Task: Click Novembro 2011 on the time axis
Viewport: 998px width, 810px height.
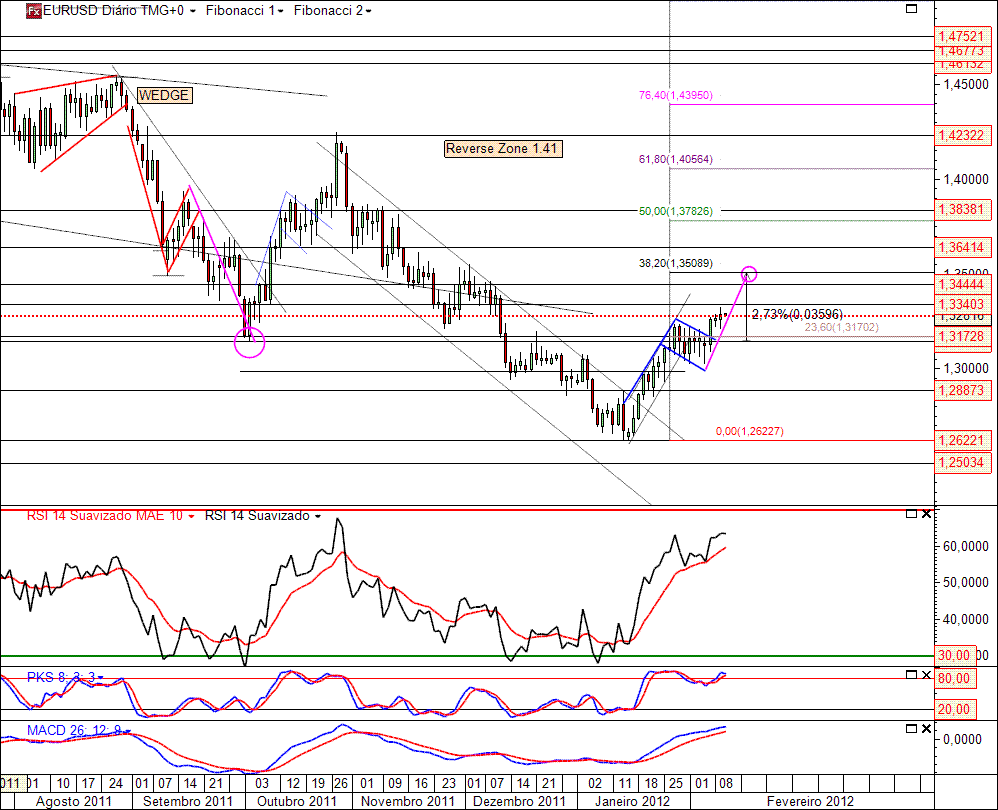Action: [408, 801]
